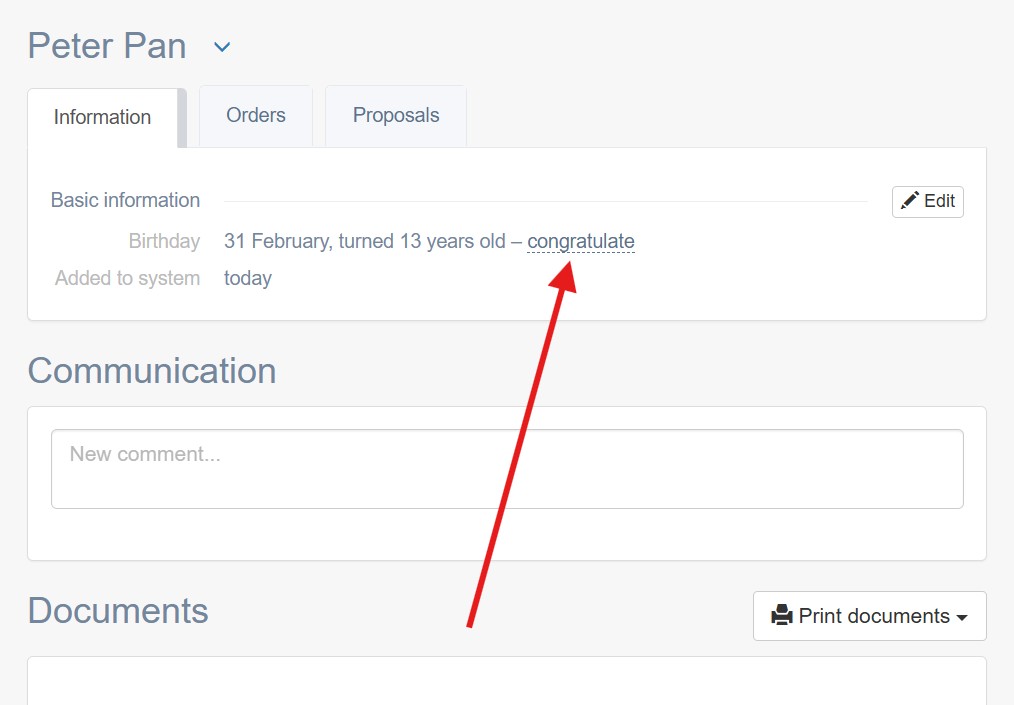The height and width of the screenshot is (705, 1014).
Task: Click the Edit button with pencil
Action: tap(927, 202)
